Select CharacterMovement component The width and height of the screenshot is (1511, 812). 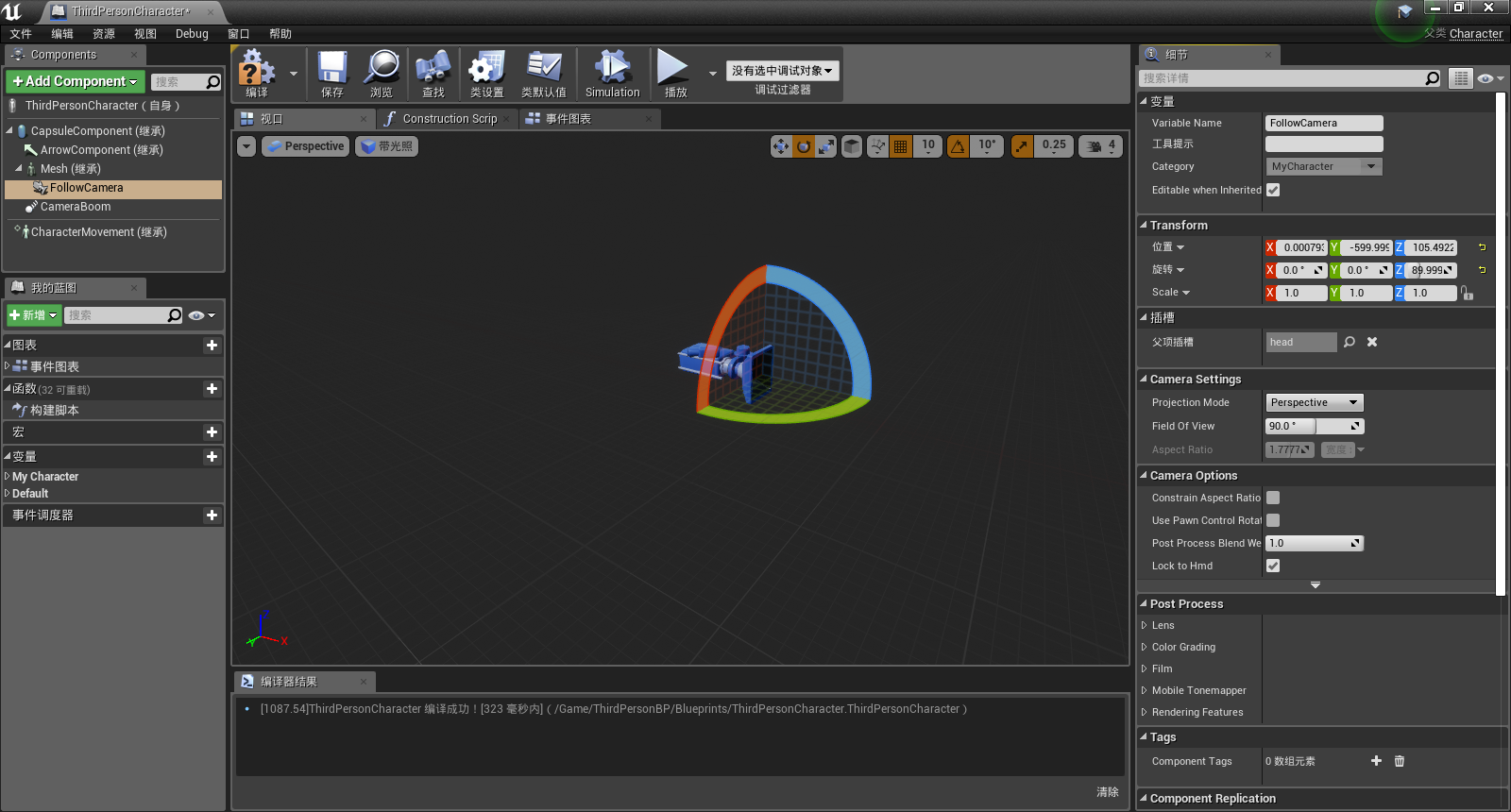pos(98,232)
